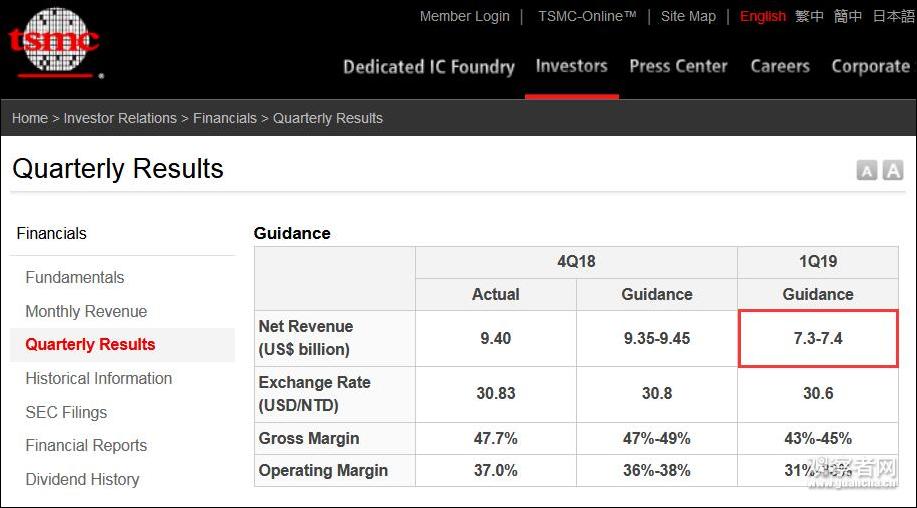Open Fundamentals in the sidebar
Screen dimensions: 917x508
(75, 277)
